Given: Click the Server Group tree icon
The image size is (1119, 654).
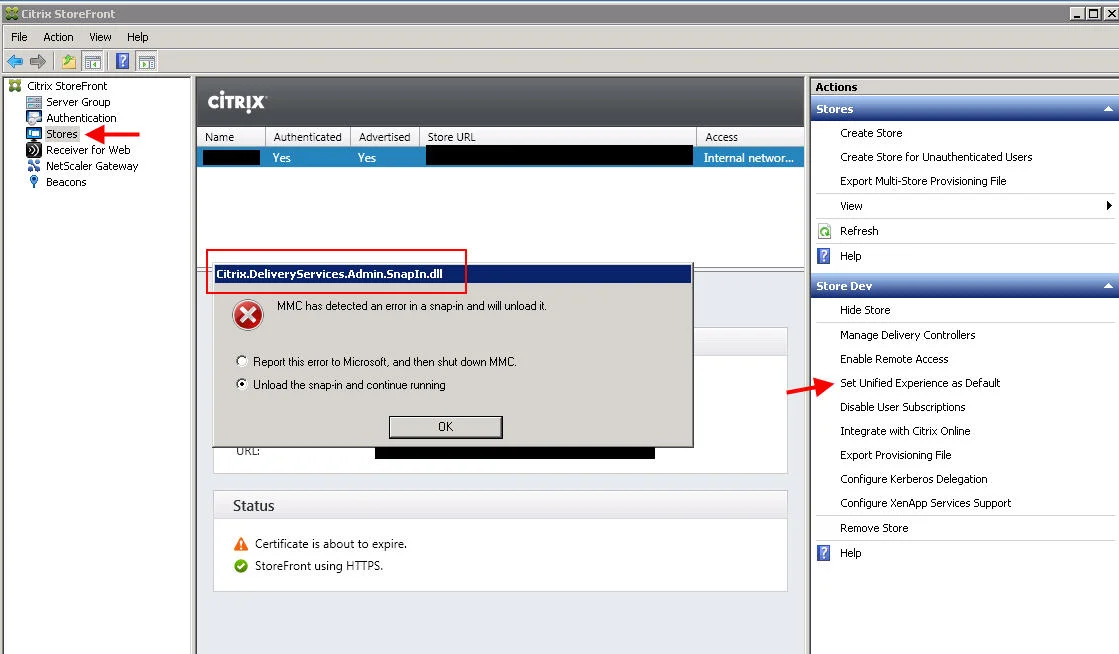Looking at the screenshot, I should point(34,102).
